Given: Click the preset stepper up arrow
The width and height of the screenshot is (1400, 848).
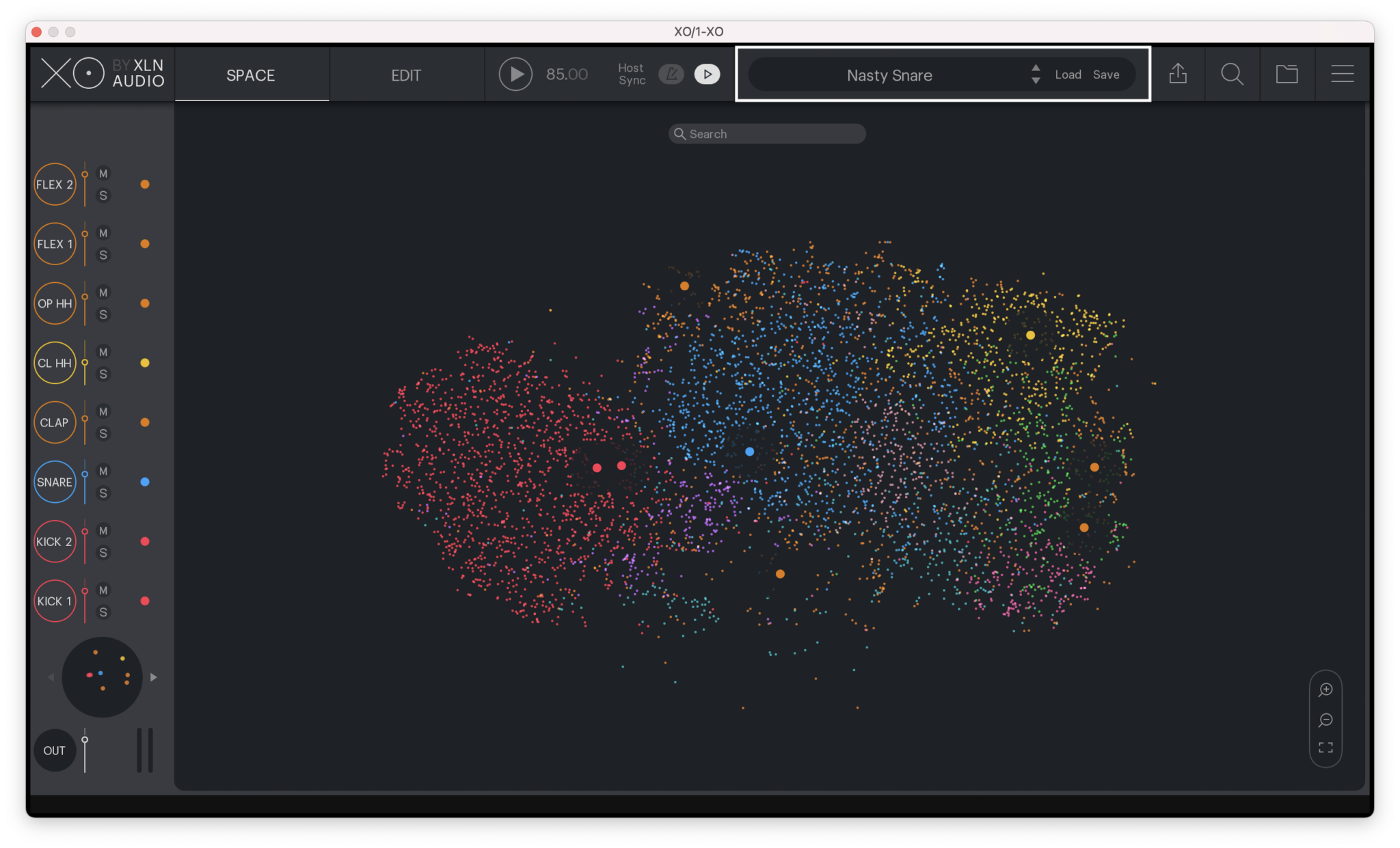Looking at the screenshot, I should pos(1036,68).
